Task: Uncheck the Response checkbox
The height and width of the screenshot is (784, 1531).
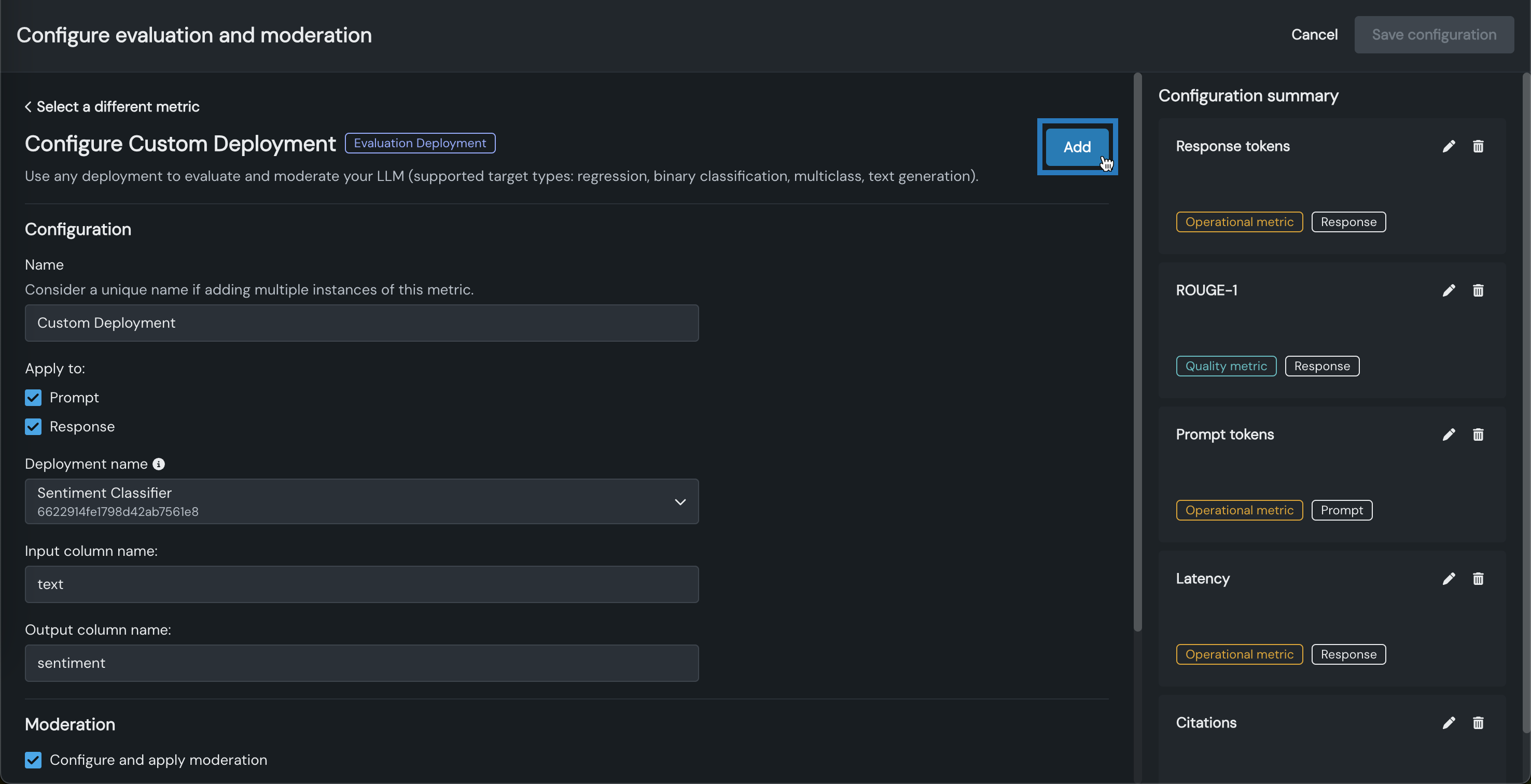Action: [x=33, y=427]
